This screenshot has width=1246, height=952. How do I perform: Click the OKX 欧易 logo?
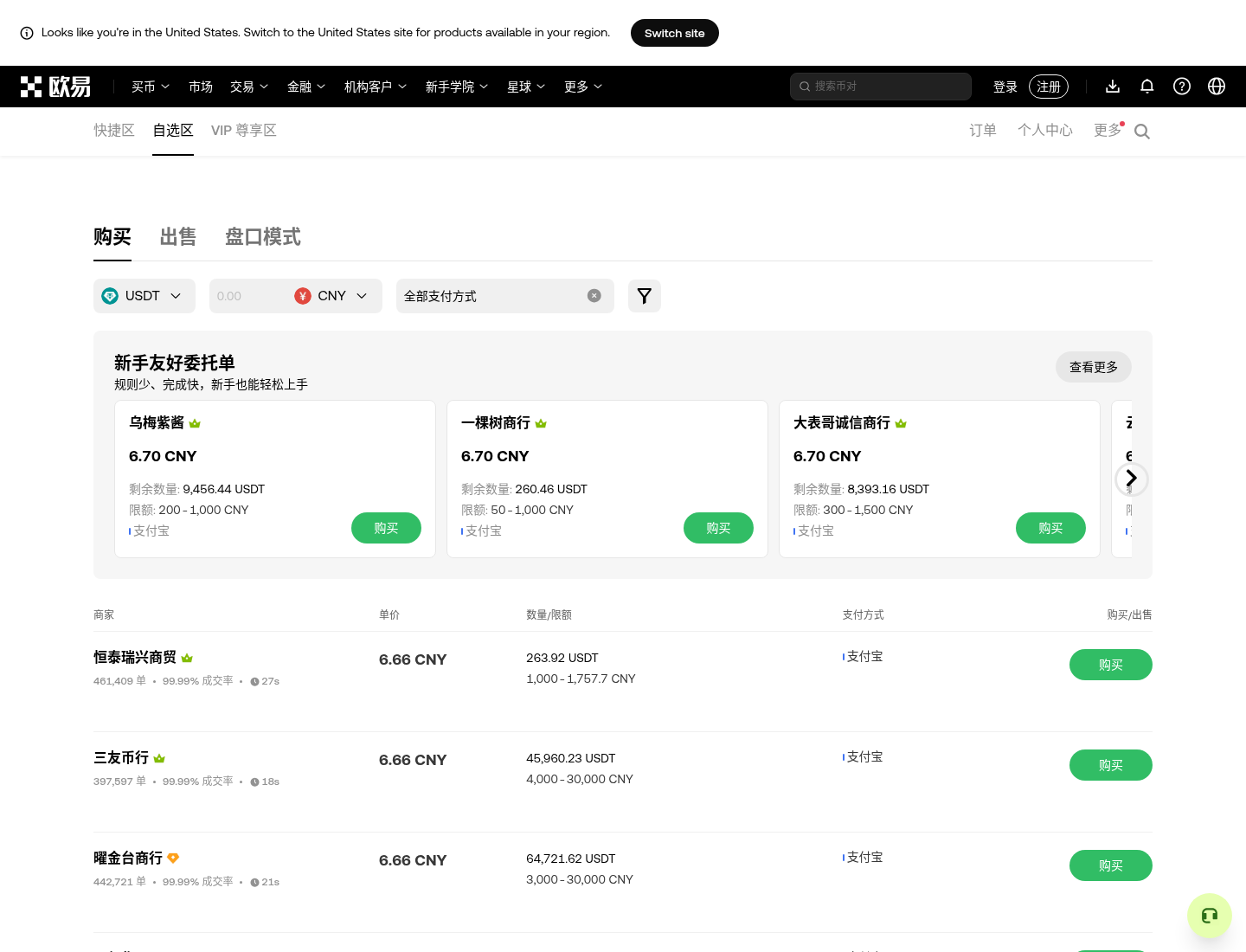[x=56, y=87]
